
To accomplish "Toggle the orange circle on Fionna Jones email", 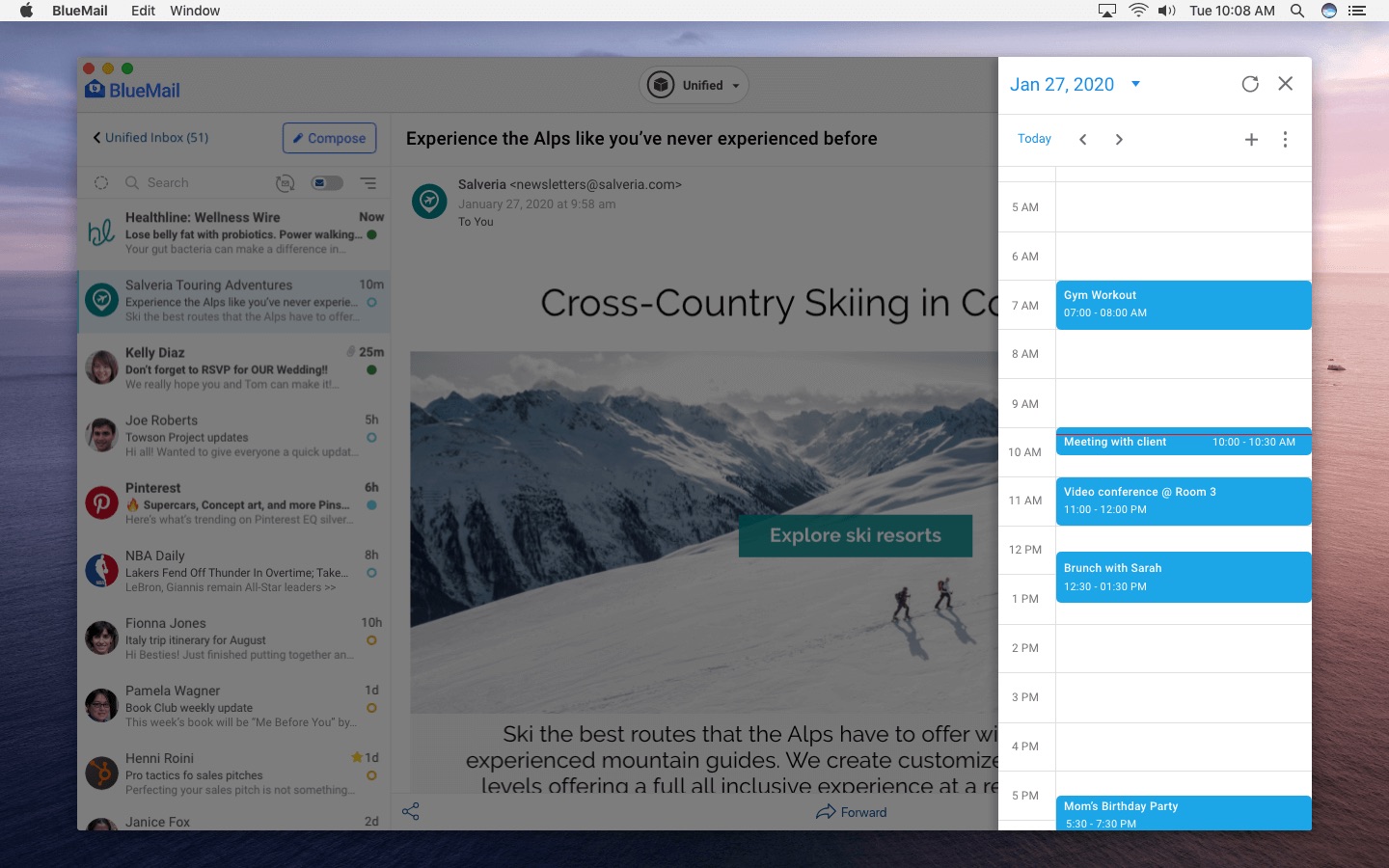I will click(371, 639).
